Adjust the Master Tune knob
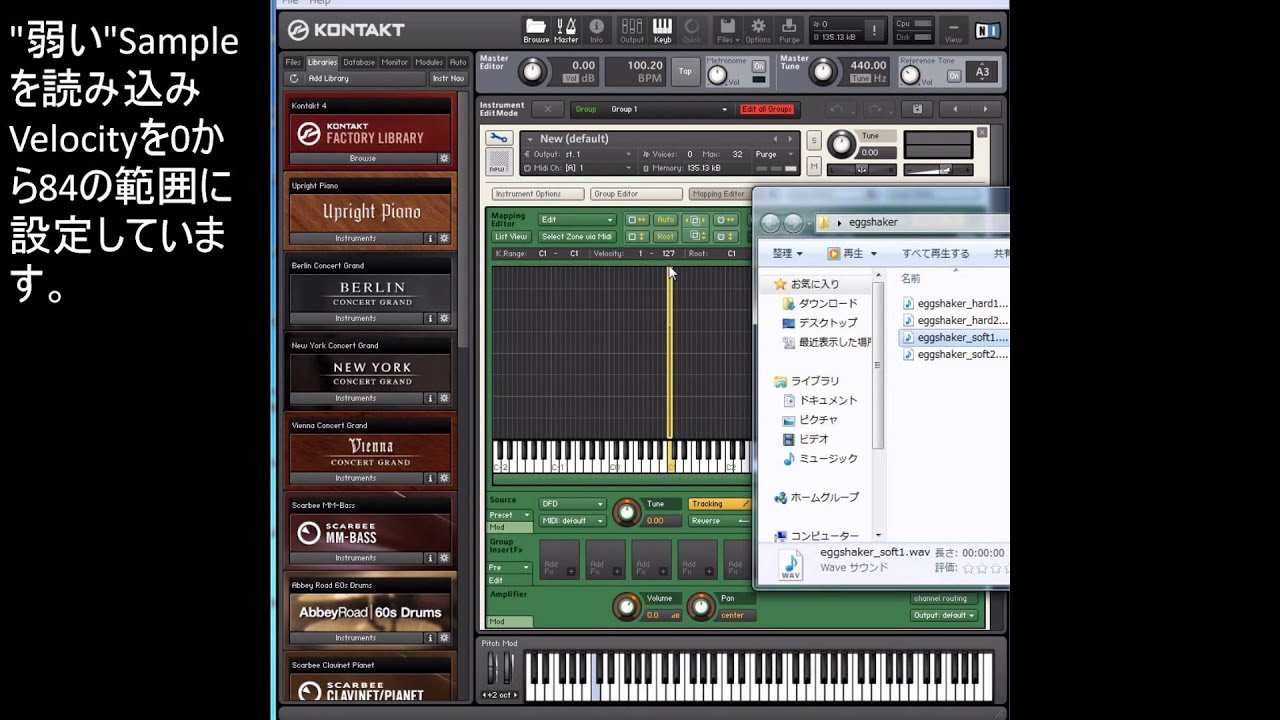The height and width of the screenshot is (720, 1280). coord(823,70)
